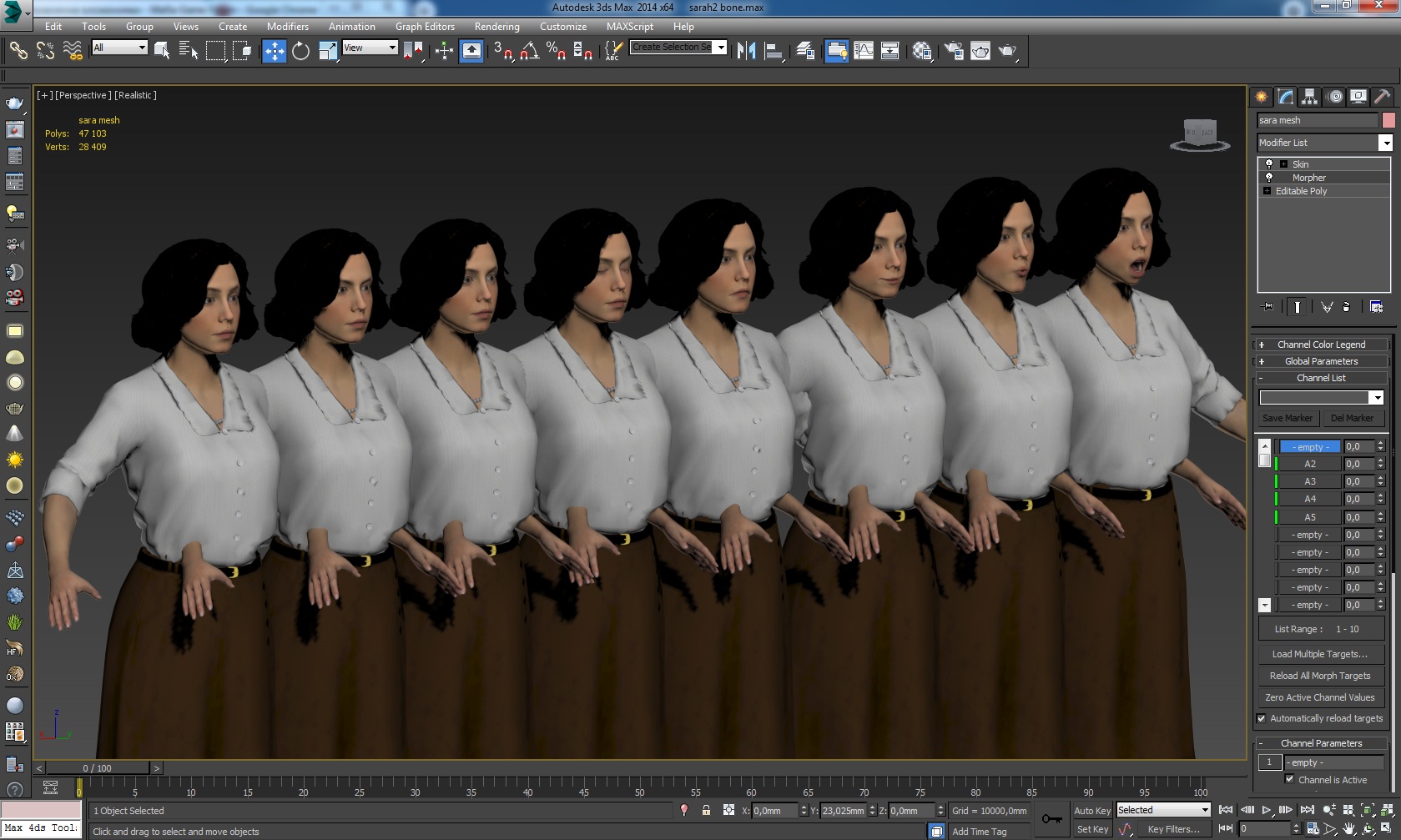Activate the Rotate tool in toolbar
The width and height of the screenshot is (1401, 840).
point(300,51)
